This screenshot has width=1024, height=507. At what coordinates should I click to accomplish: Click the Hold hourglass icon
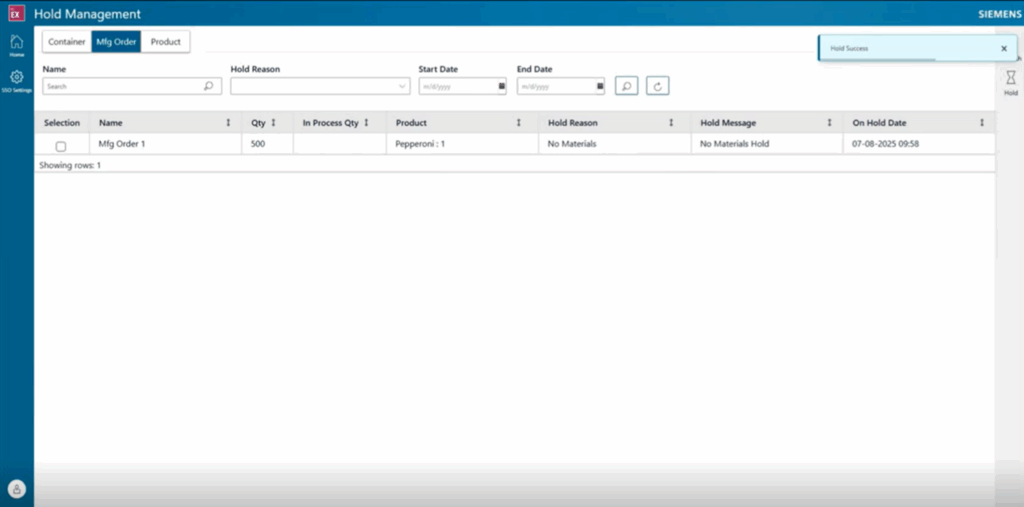point(1010,80)
